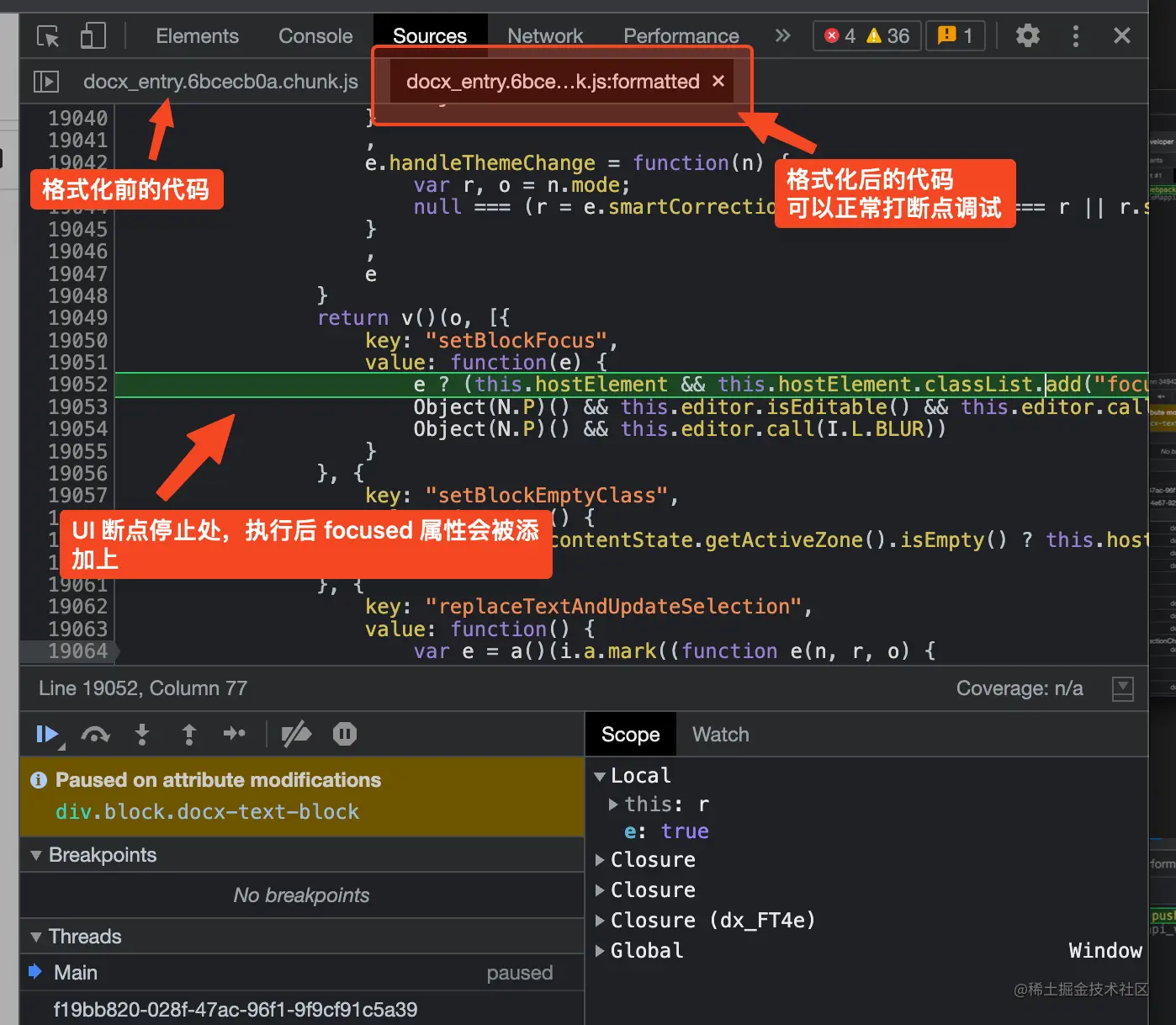Open the issues counter badge
1176x1025 pixels.
click(956, 36)
